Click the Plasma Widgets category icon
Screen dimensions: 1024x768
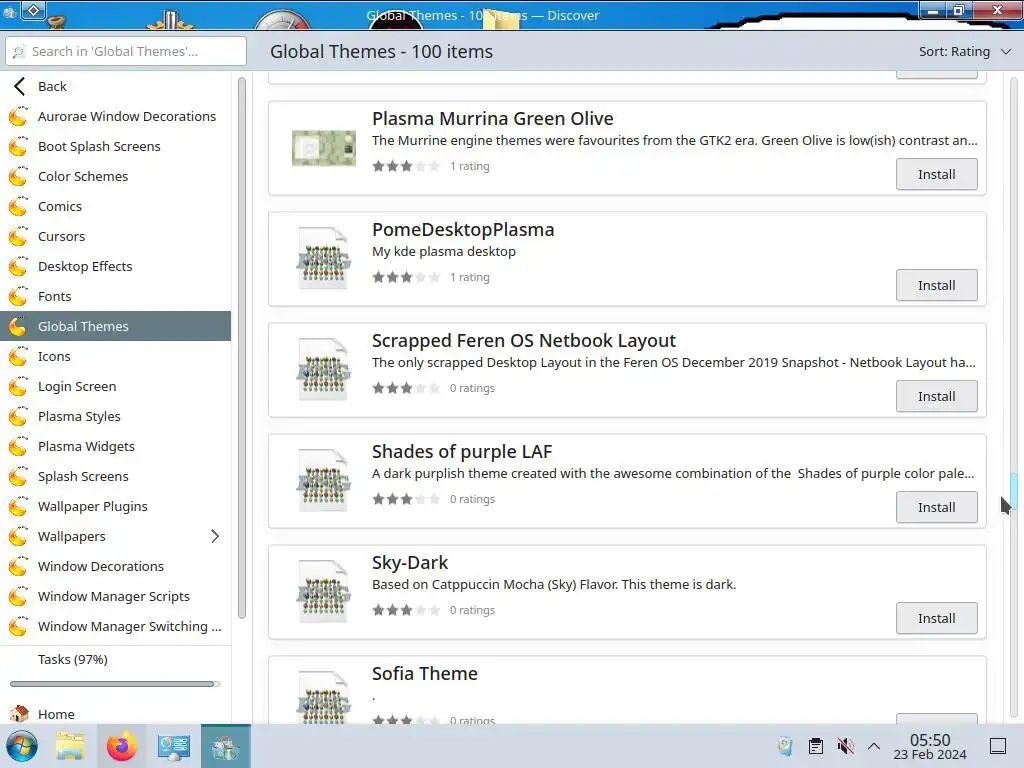tap(18, 447)
